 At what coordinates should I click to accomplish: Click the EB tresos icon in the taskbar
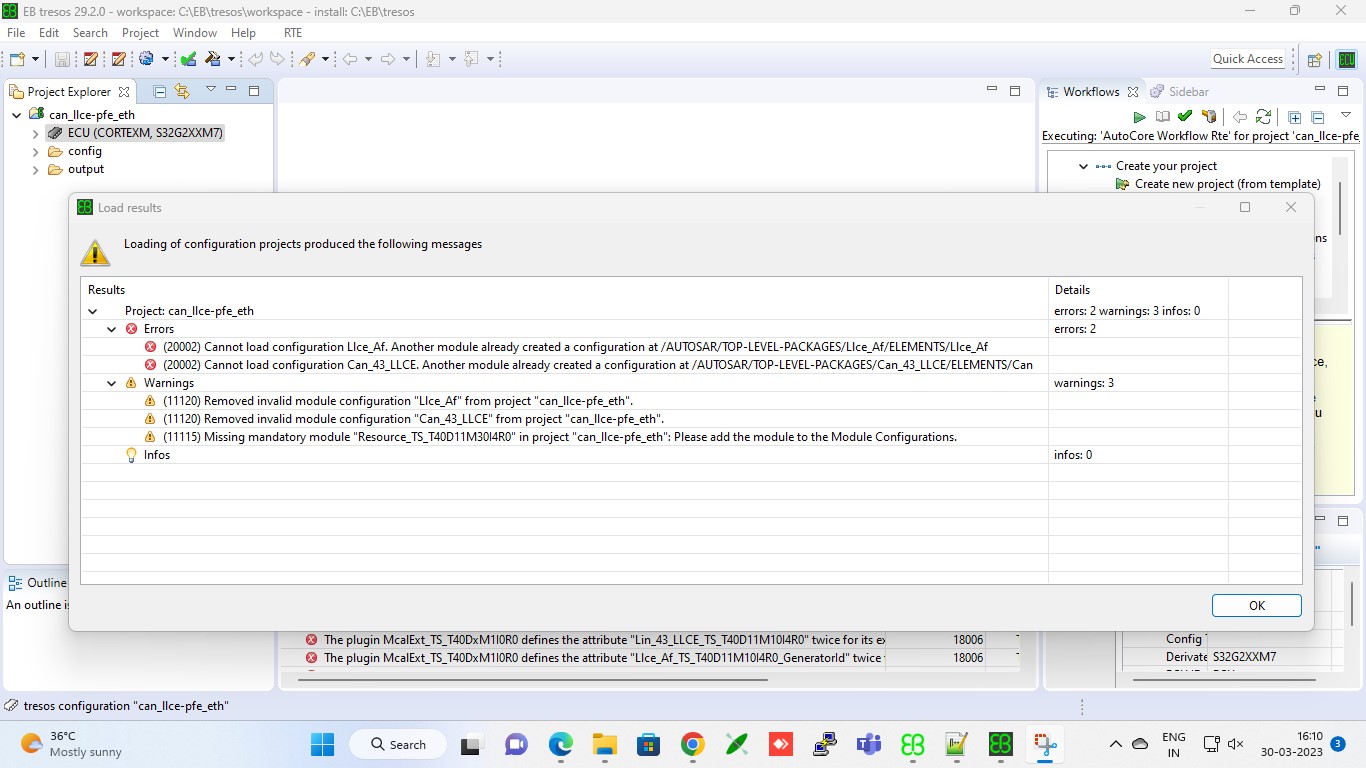click(999, 745)
